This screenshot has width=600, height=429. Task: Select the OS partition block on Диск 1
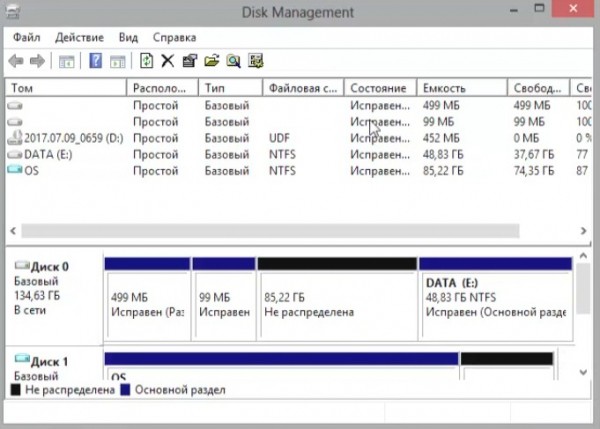point(282,366)
